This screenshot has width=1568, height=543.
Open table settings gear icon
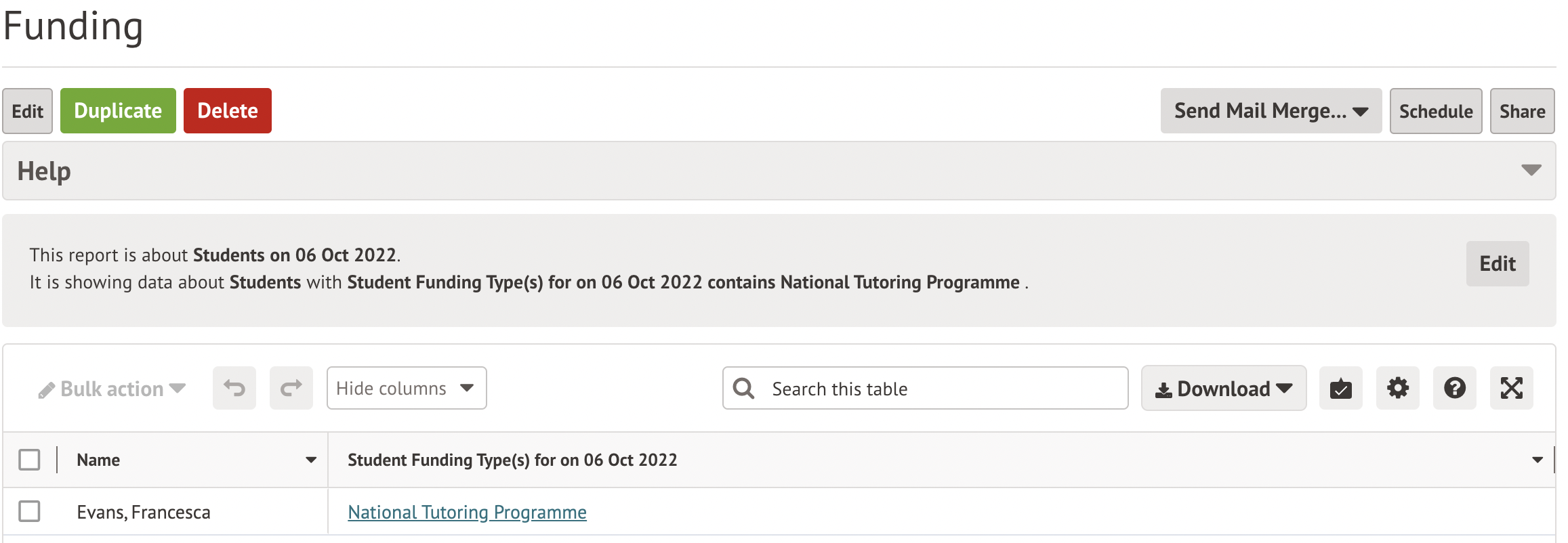(1397, 388)
